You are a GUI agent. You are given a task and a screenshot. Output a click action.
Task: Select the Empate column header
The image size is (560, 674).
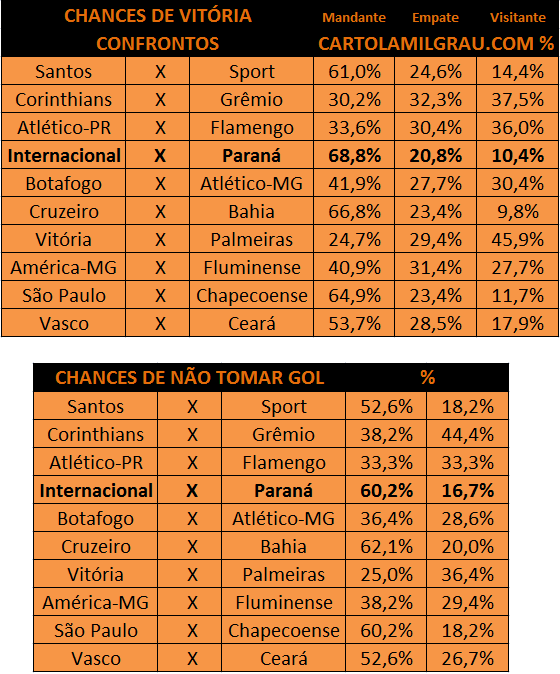click(435, 18)
